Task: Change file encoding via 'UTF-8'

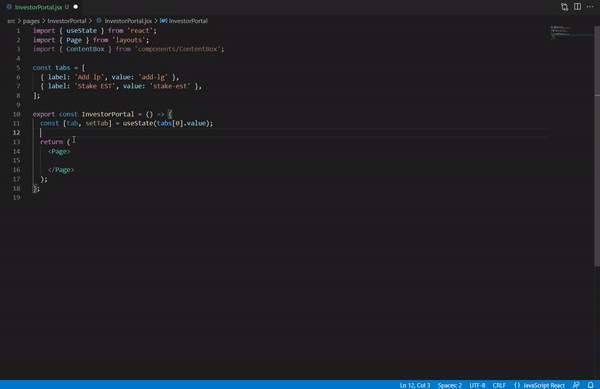Action: (x=477, y=385)
